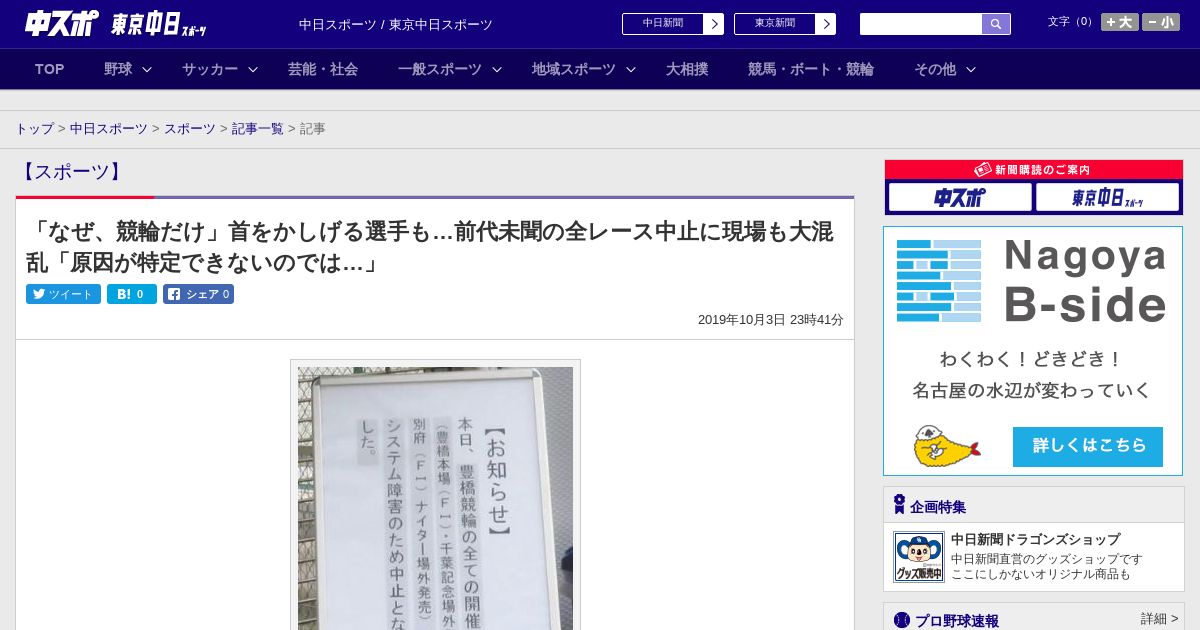Click the グッズ販売中 shop thumbnail
The width and height of the screenshot is (1200, 630).
point(918,557)
